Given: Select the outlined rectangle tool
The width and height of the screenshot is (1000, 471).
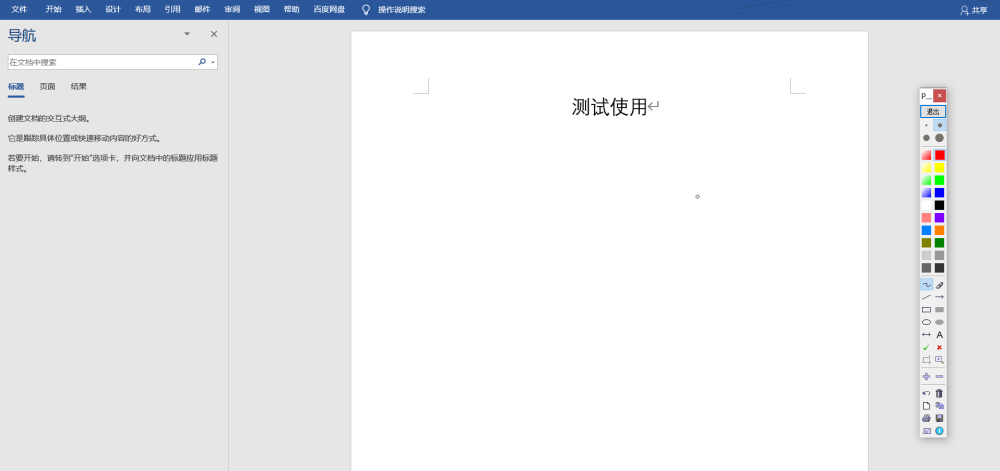Looking at the screenshot, I should coord(926,310).
